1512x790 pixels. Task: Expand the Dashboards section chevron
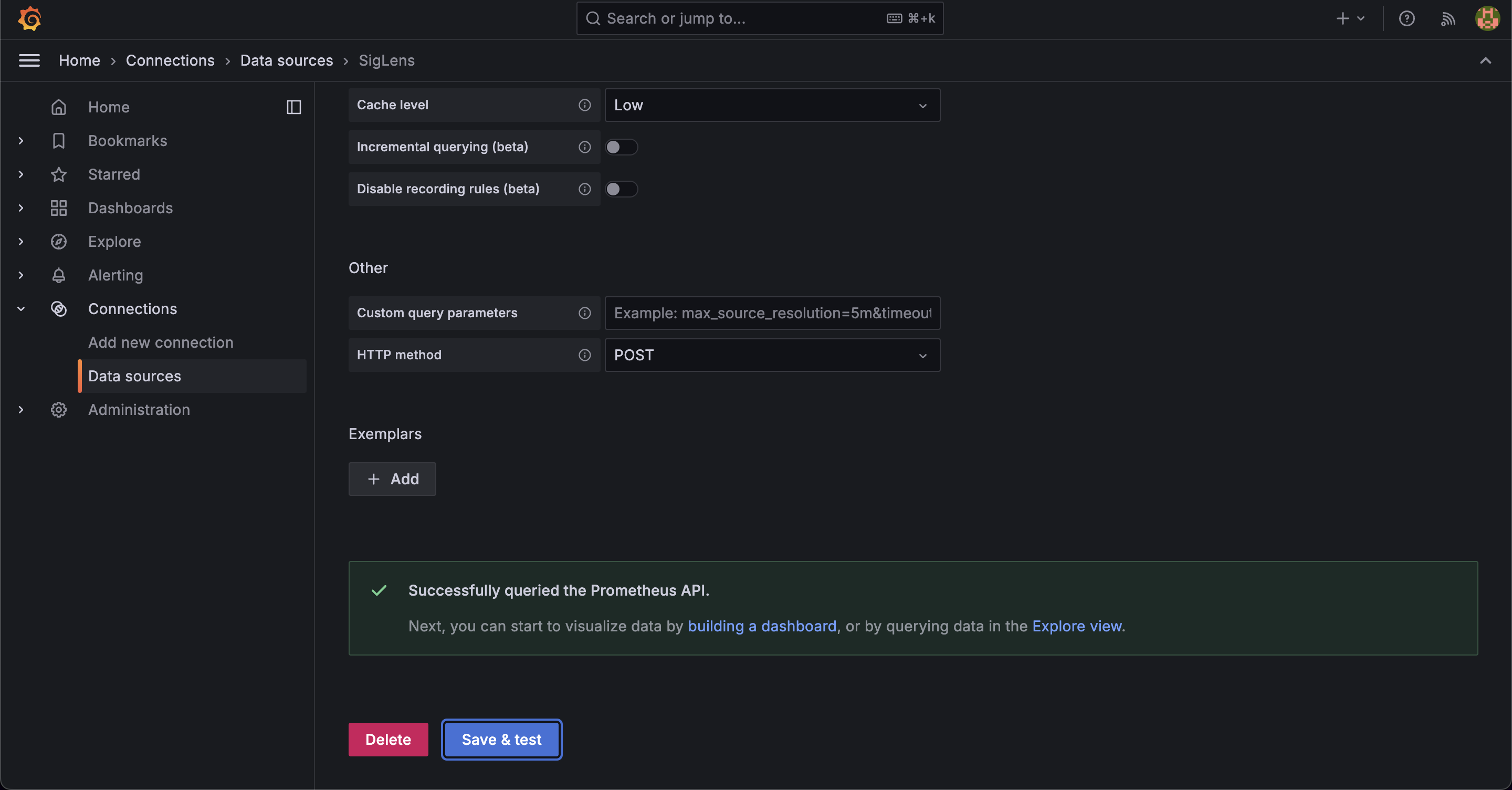[21, 208]
